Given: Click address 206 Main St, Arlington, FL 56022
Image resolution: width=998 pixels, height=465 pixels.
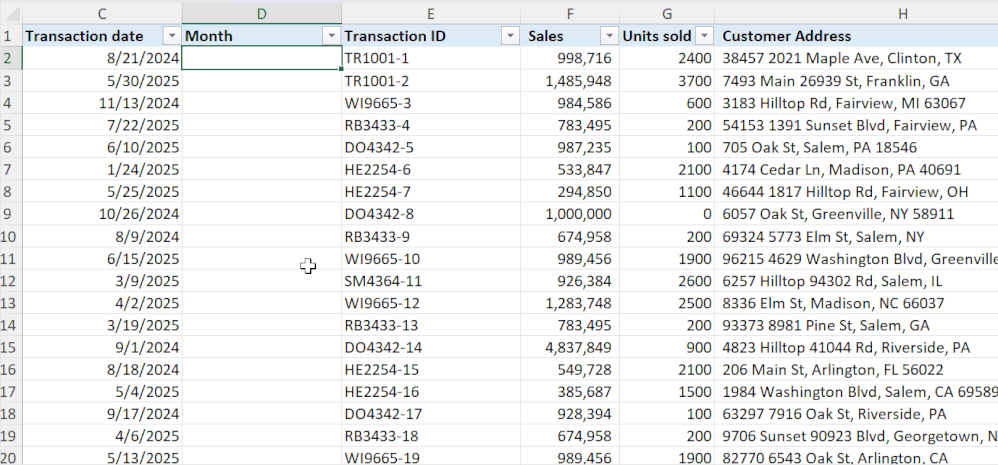Looking at the screenshot, I should pos(856,370).
